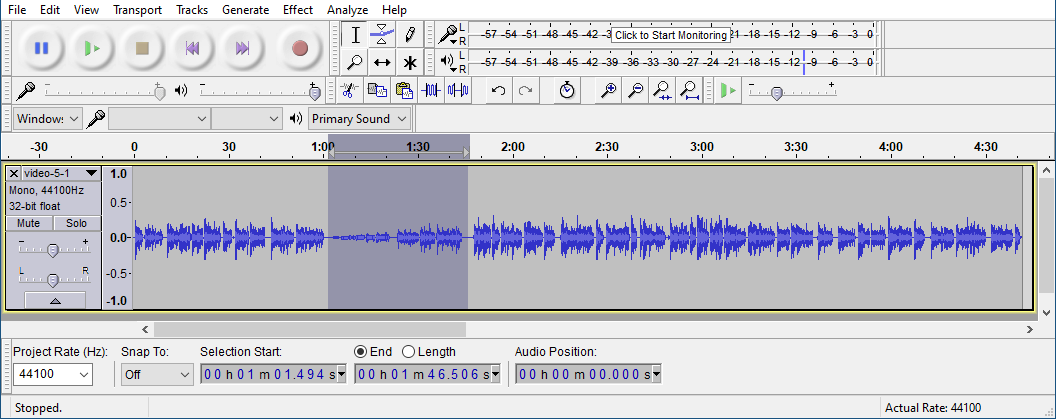
Task: Click Fit Selection in window icon
Action: point(662,90)
